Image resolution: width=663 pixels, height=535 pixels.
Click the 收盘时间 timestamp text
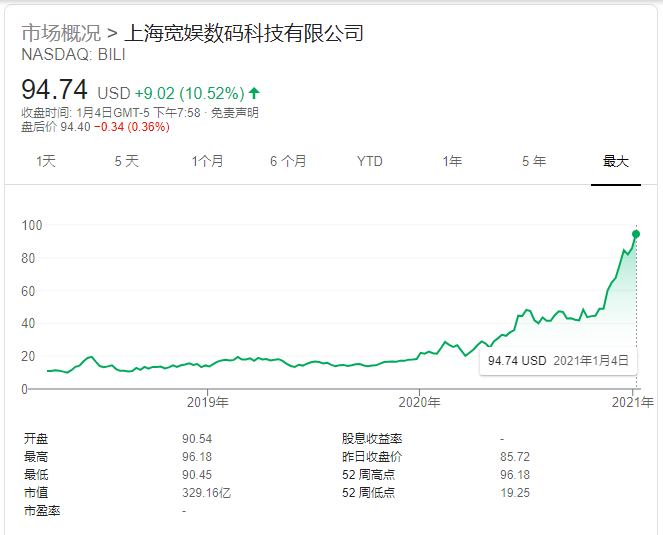coord(111,112)
